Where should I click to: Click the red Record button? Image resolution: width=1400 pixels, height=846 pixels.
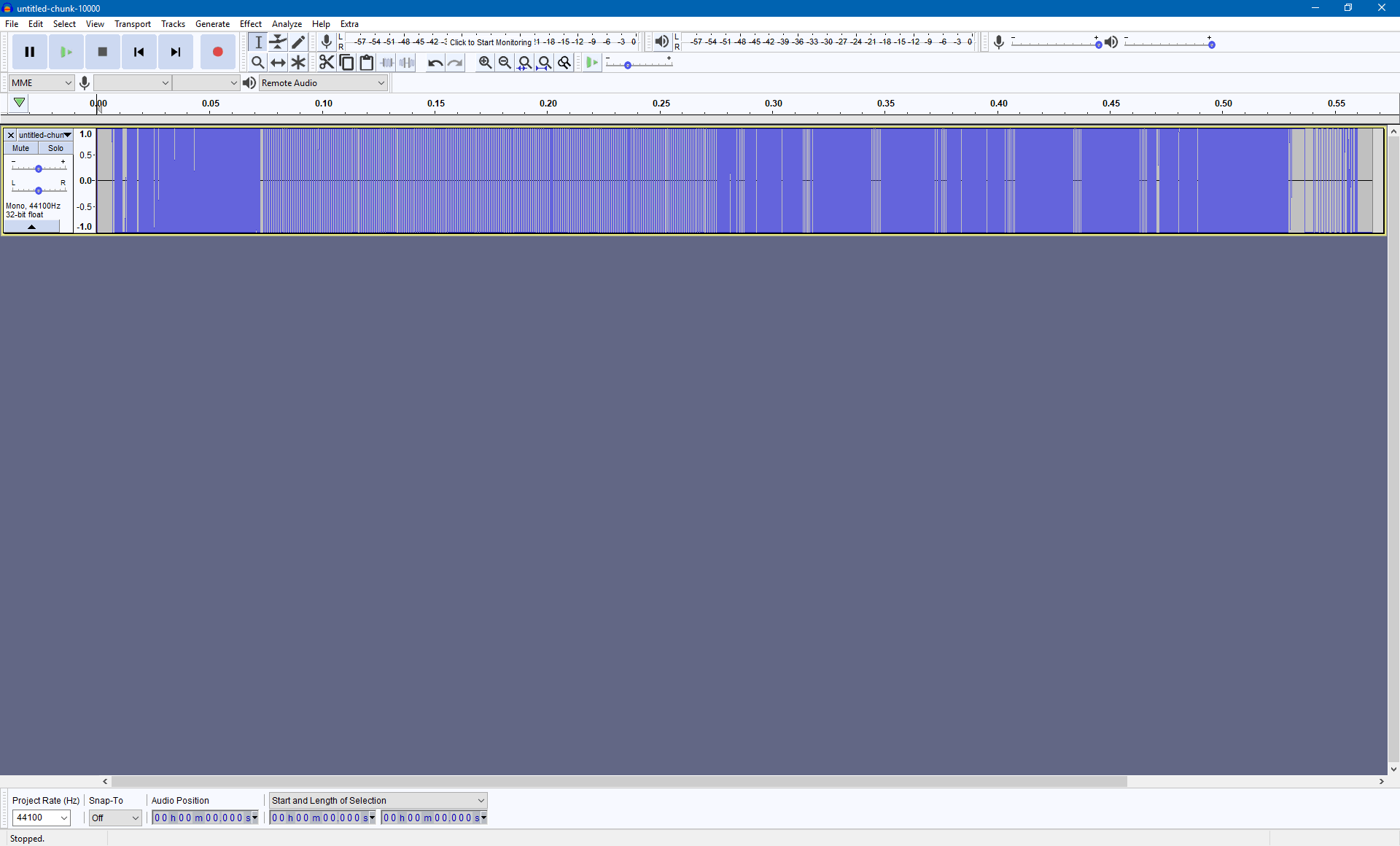[x=217, y=52]
